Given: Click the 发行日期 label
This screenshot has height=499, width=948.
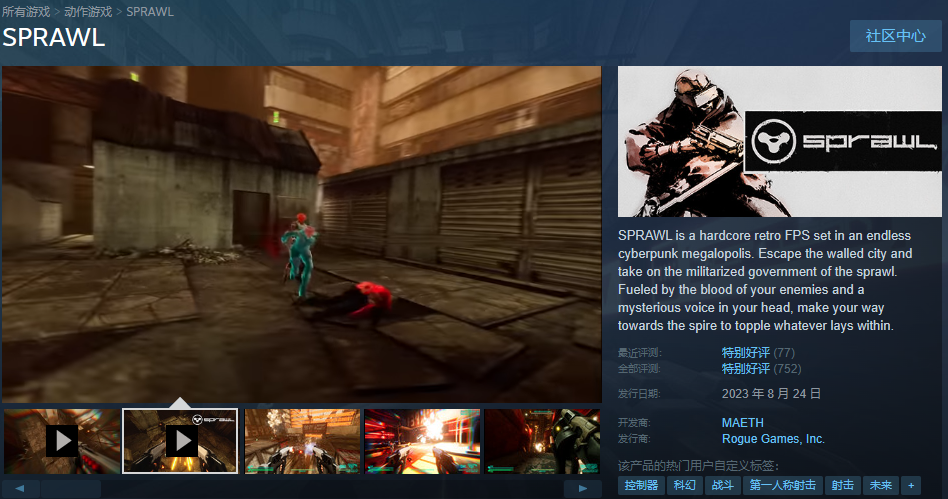Looking at the screenshot, I should tap(640, 394).
